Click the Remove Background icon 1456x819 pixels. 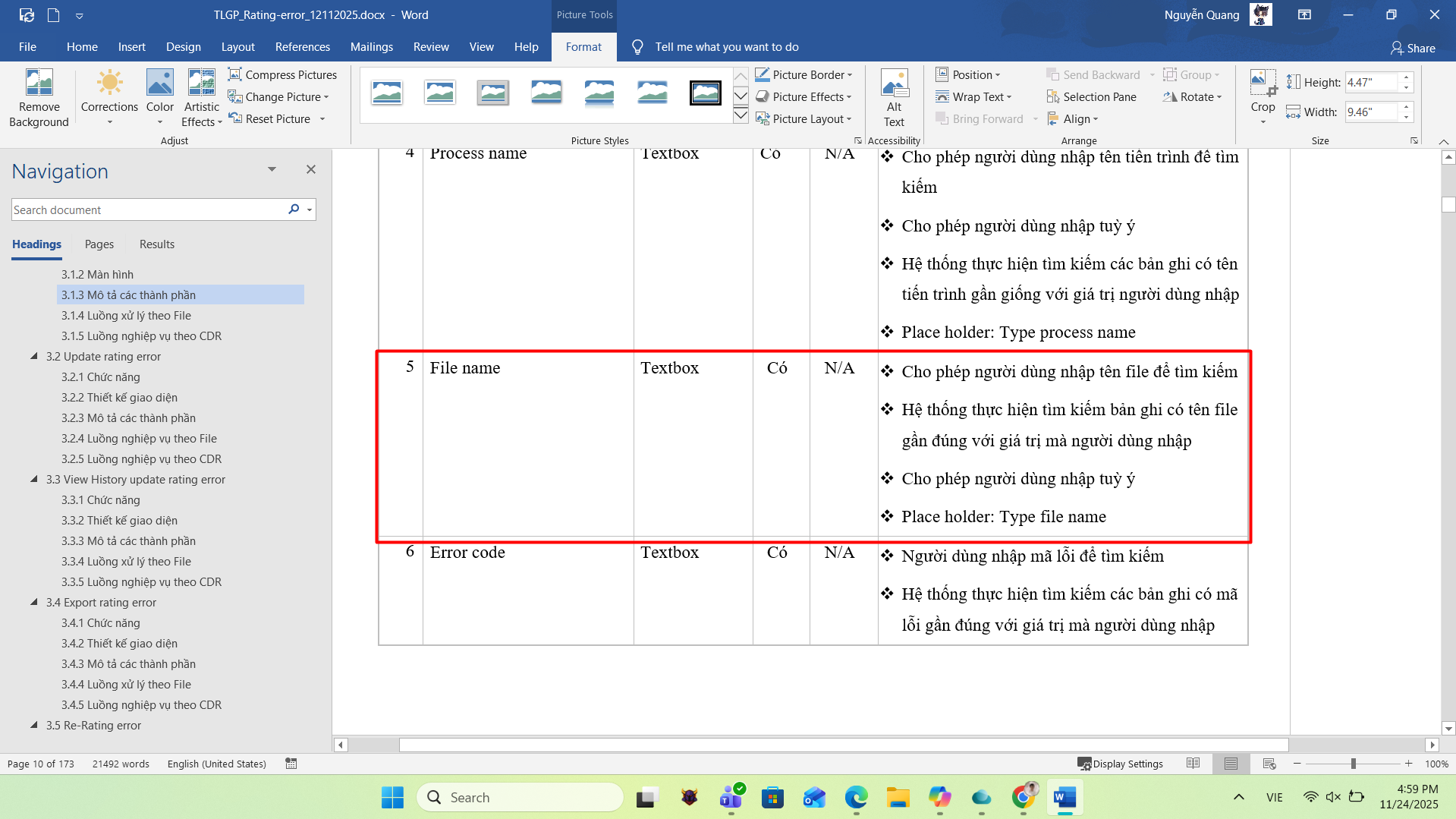pyautogui.click(x=39, y=83)
